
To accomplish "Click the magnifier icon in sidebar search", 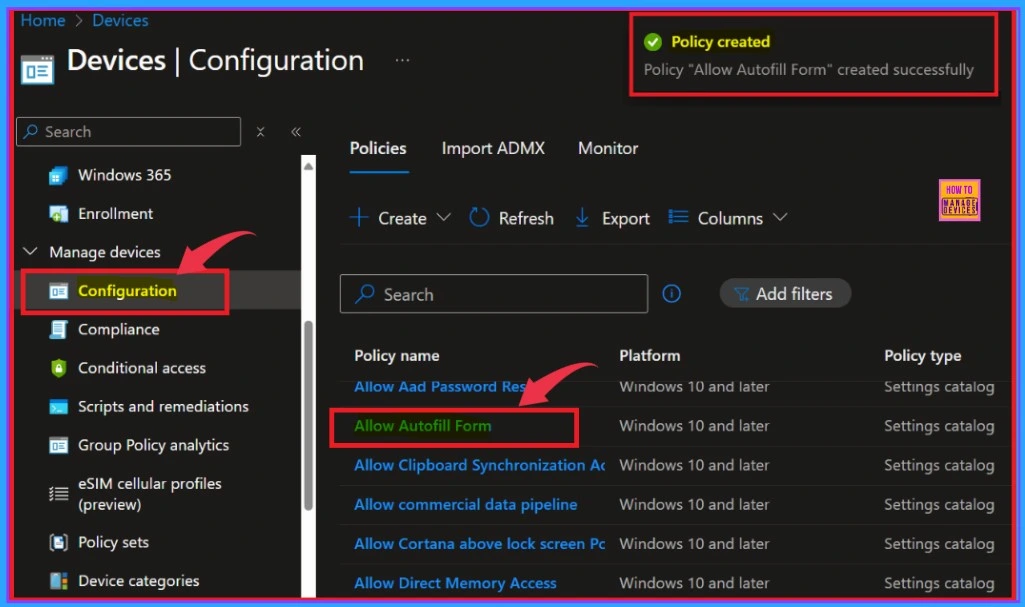I will 30,131.
